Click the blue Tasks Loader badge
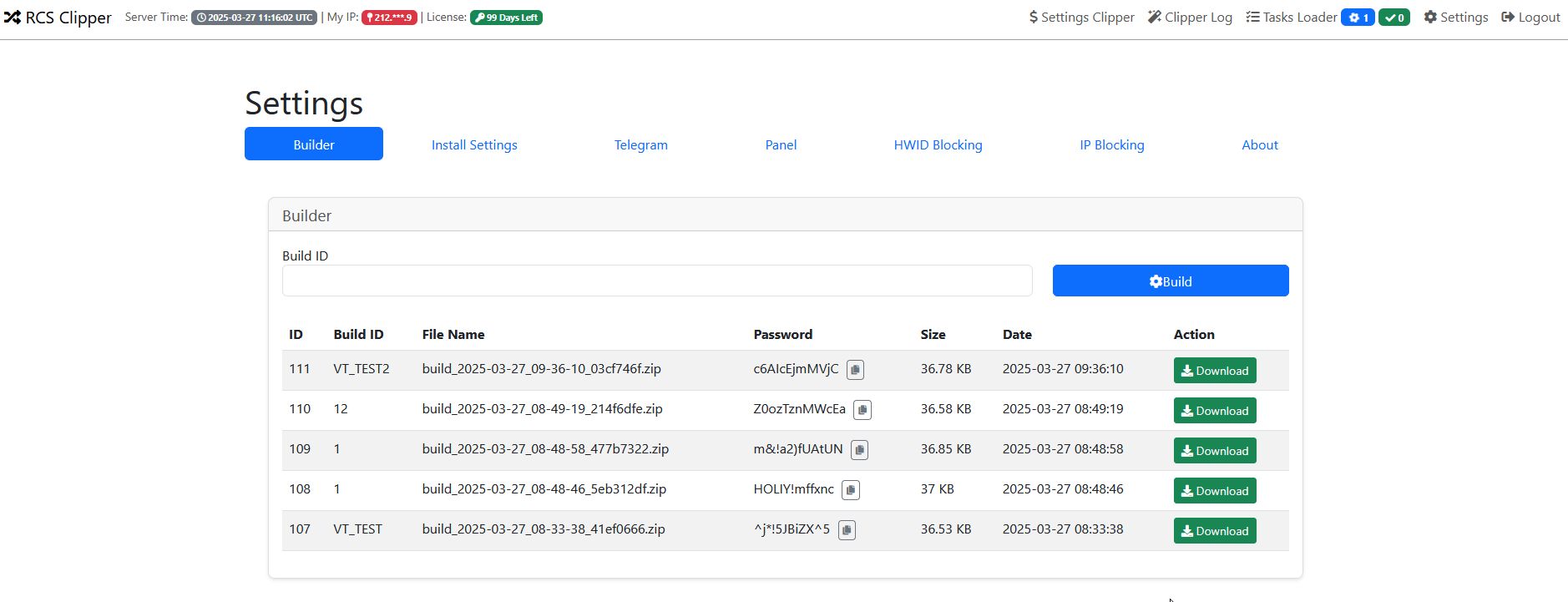The height and width of the screenshot is (602, 1568). (1358, 18)
